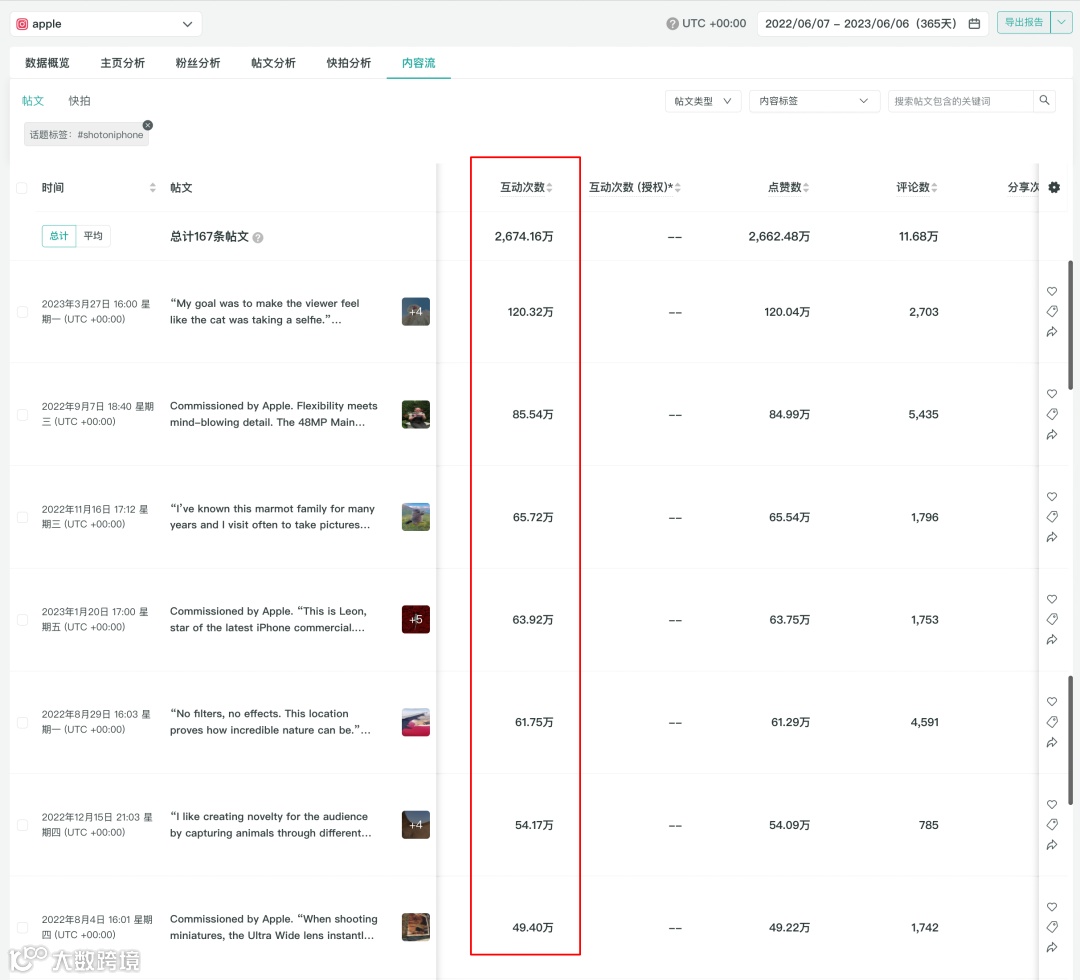Share the Leon commercial post
Screen dimensions: 1080x980
[1052, 640]
